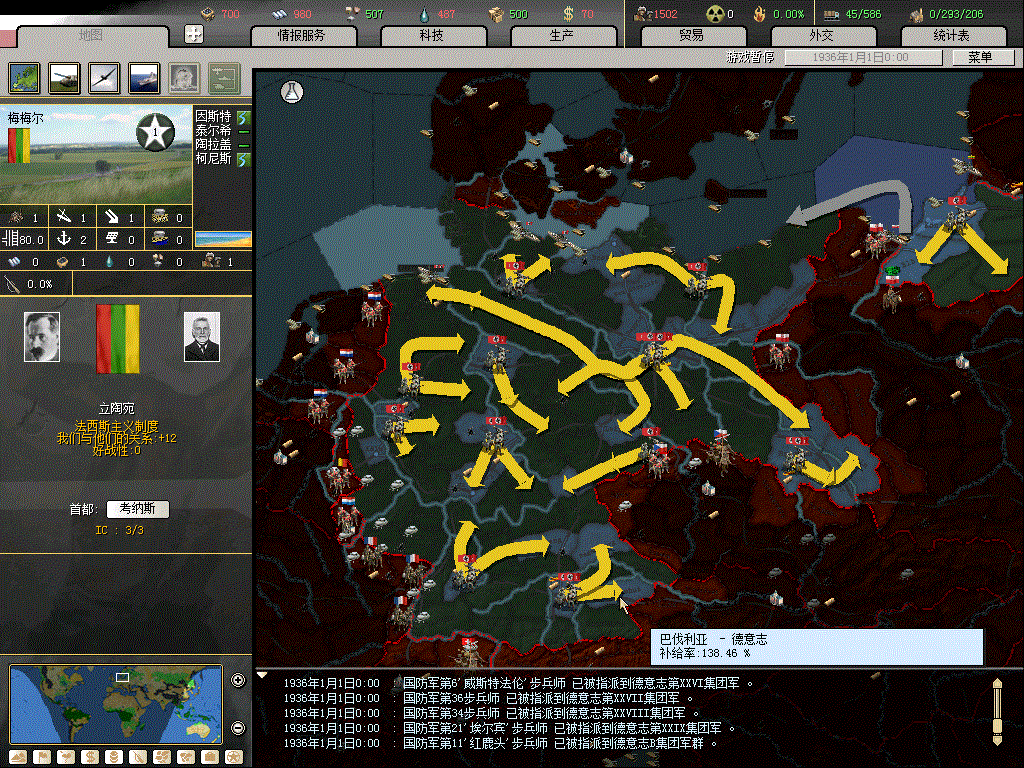Image resolution: width=1024 pixels, height=768 pixels.
Task: Switch to supply map mode coin stack icon
Action: click(114, 757)
